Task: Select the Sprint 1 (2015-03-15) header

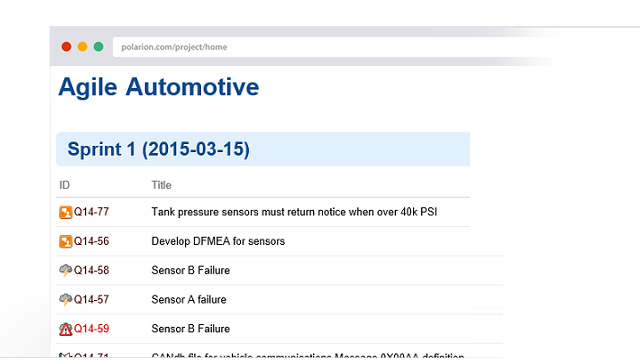Action: pos(263,149)
